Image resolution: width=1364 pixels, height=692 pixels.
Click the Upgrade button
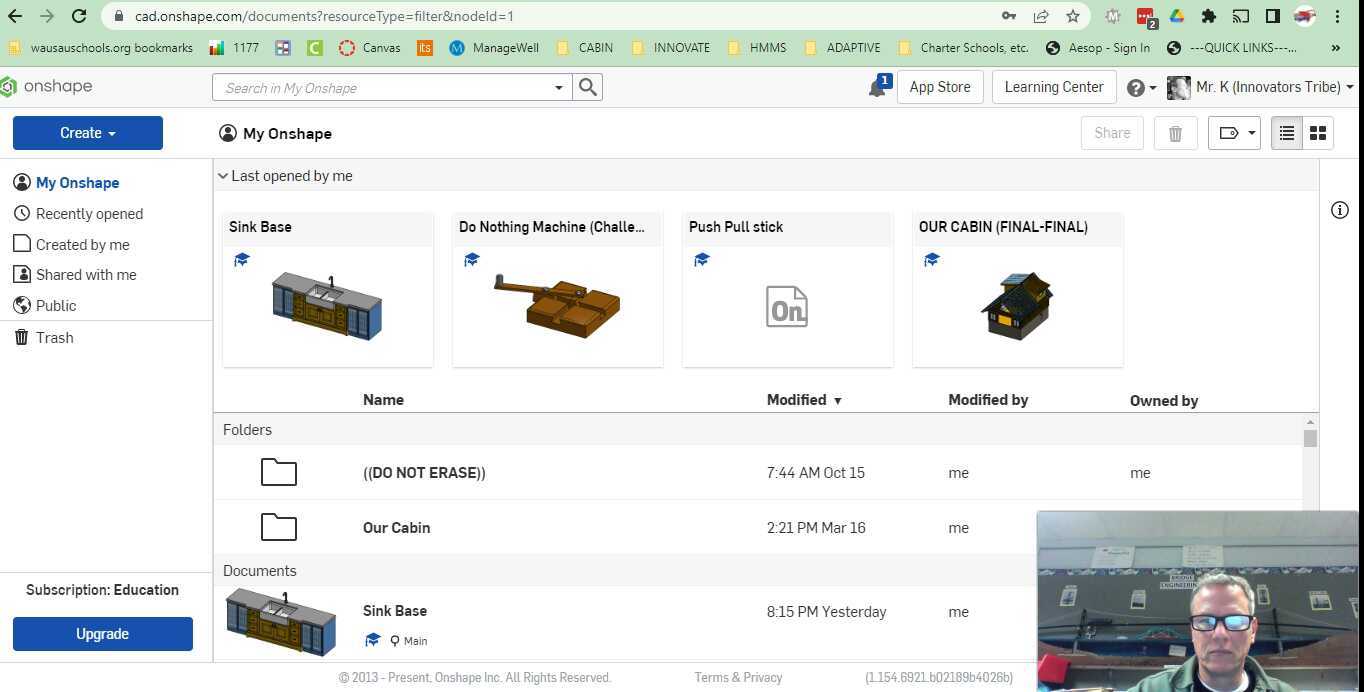click(x=102, y=633)
